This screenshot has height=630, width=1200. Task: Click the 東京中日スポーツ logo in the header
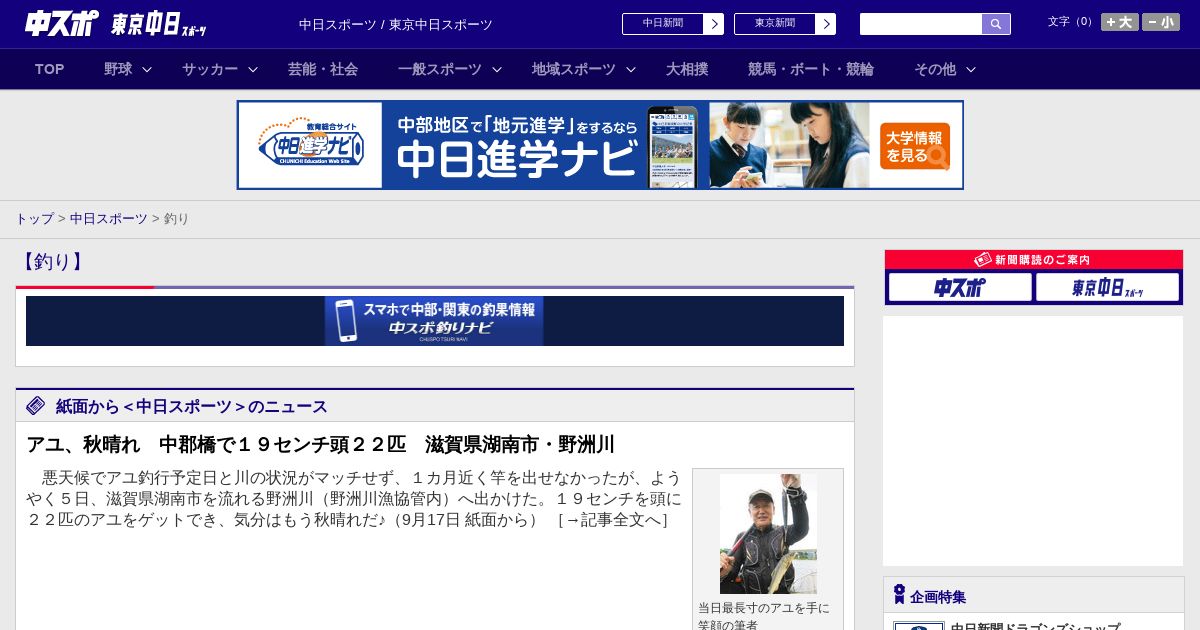[x=159, y=24]
